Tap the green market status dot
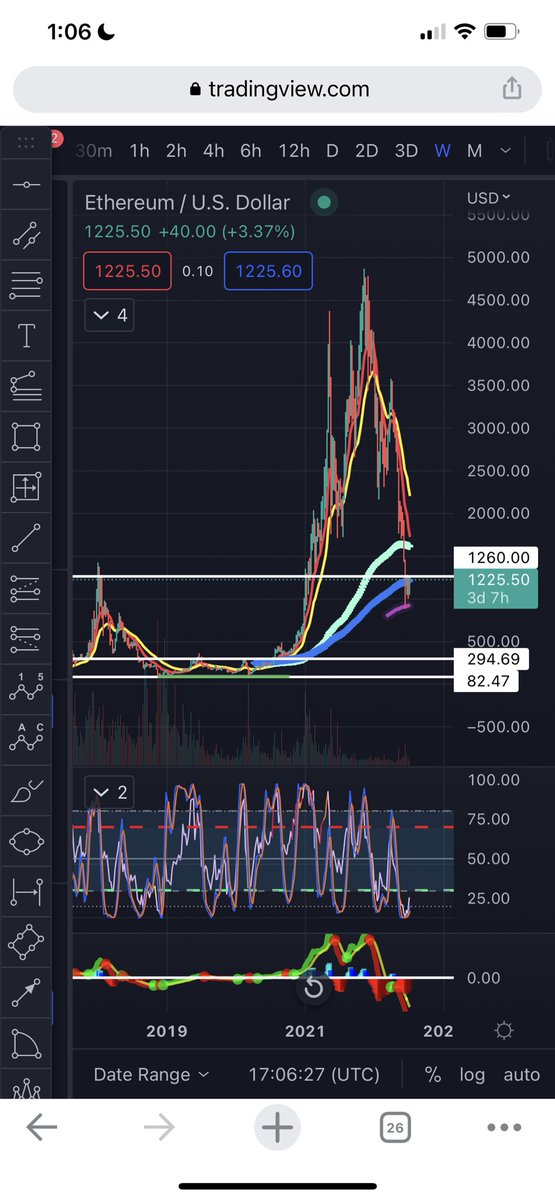 click(324, 203)
